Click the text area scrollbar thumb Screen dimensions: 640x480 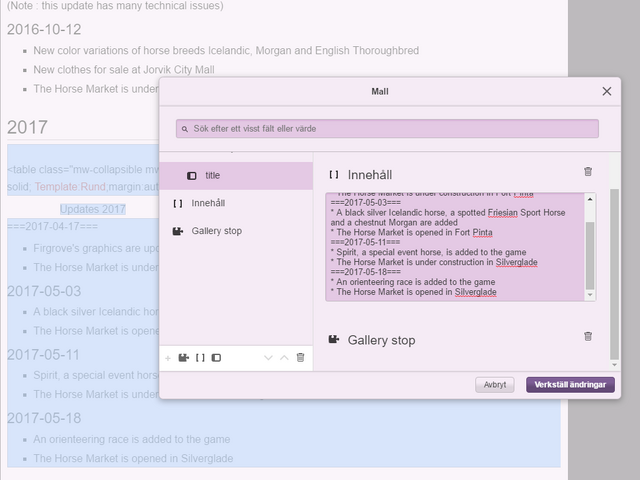(x=590, y=256)
